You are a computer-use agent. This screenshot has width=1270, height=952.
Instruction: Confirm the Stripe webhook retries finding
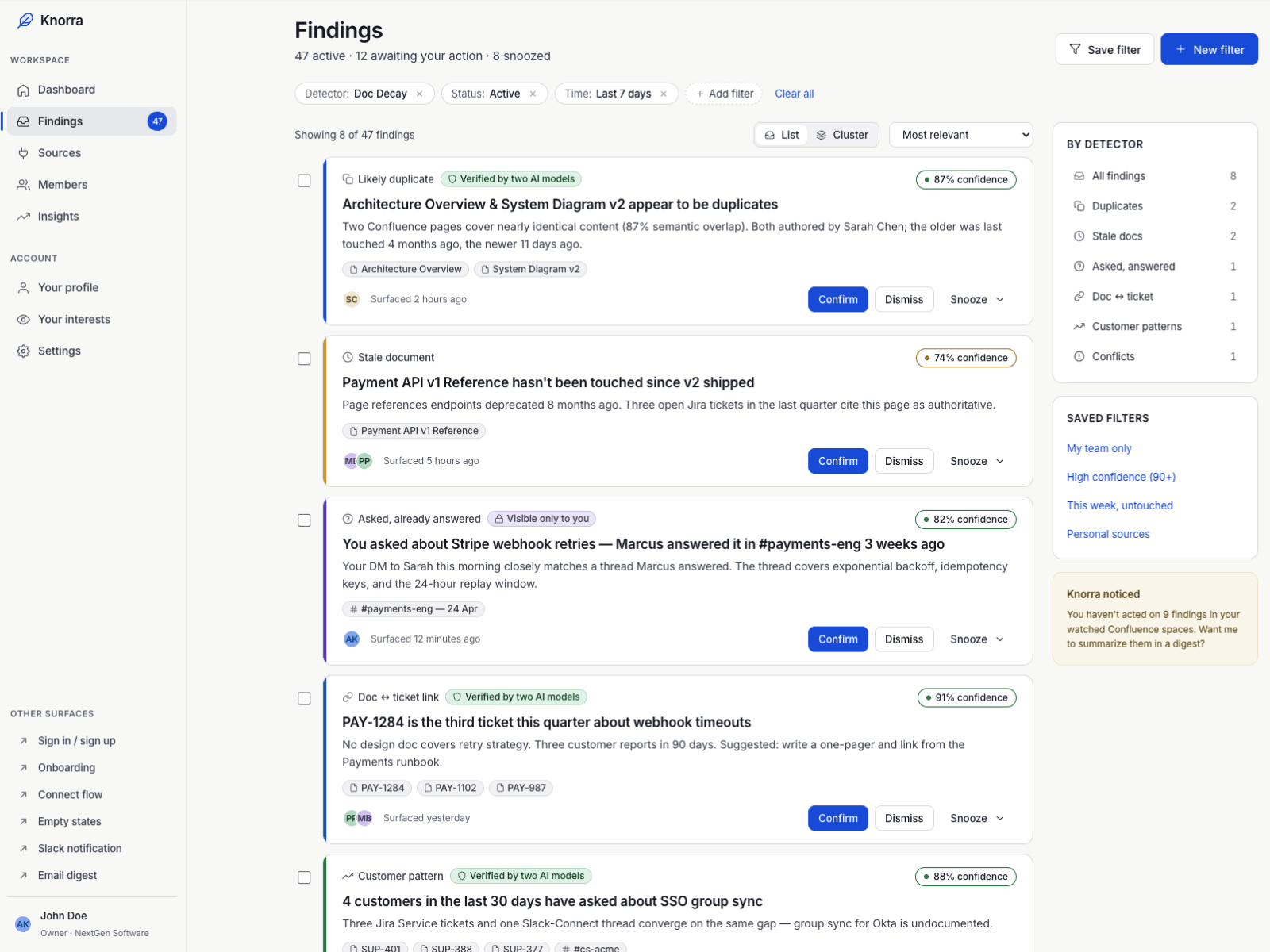(x=838, y=639)
